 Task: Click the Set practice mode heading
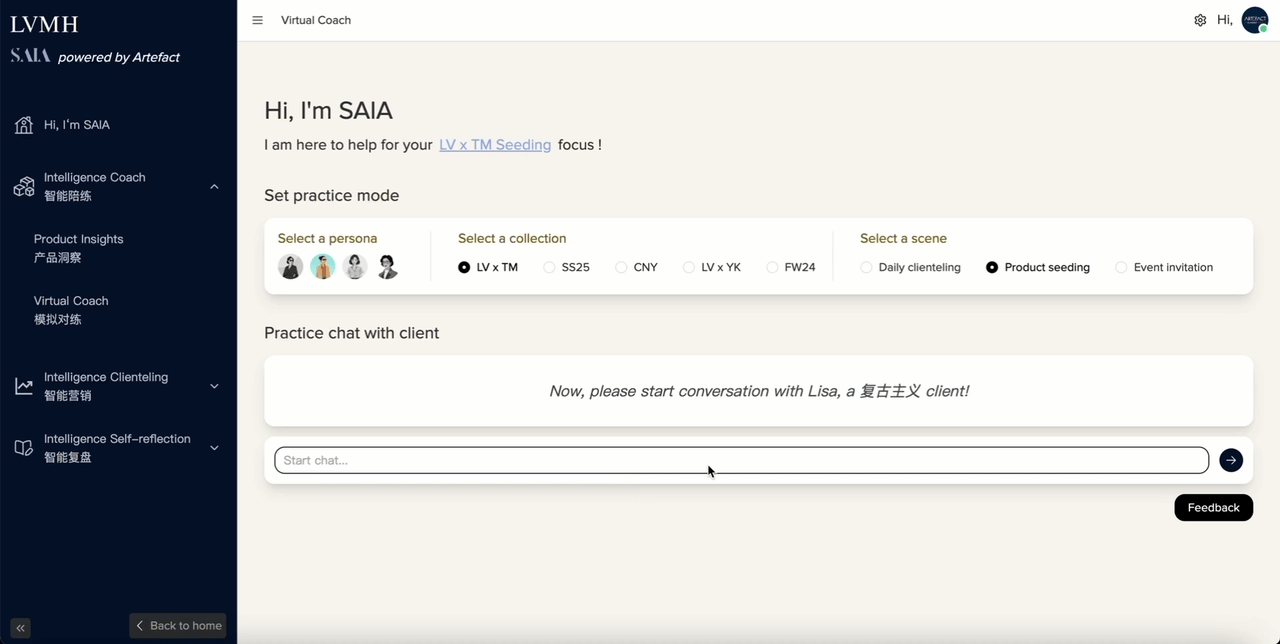point(331,195)
